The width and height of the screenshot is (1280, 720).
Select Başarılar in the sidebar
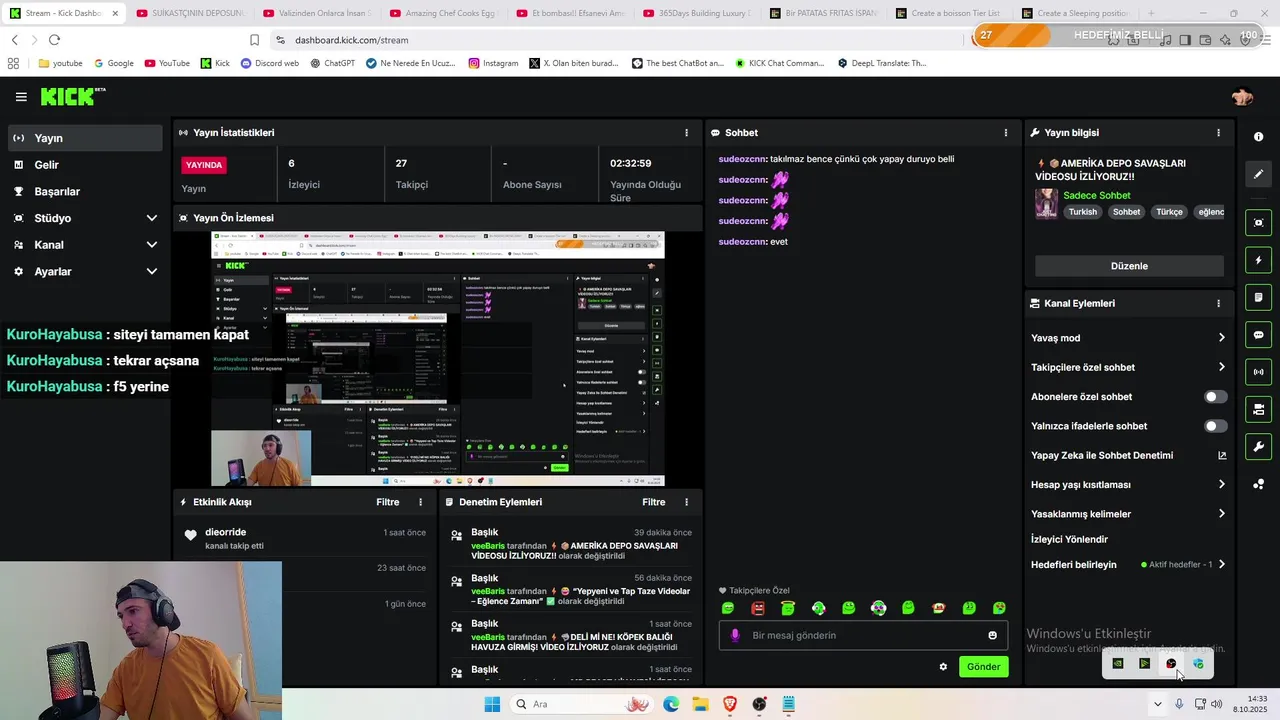coord(85,192)
